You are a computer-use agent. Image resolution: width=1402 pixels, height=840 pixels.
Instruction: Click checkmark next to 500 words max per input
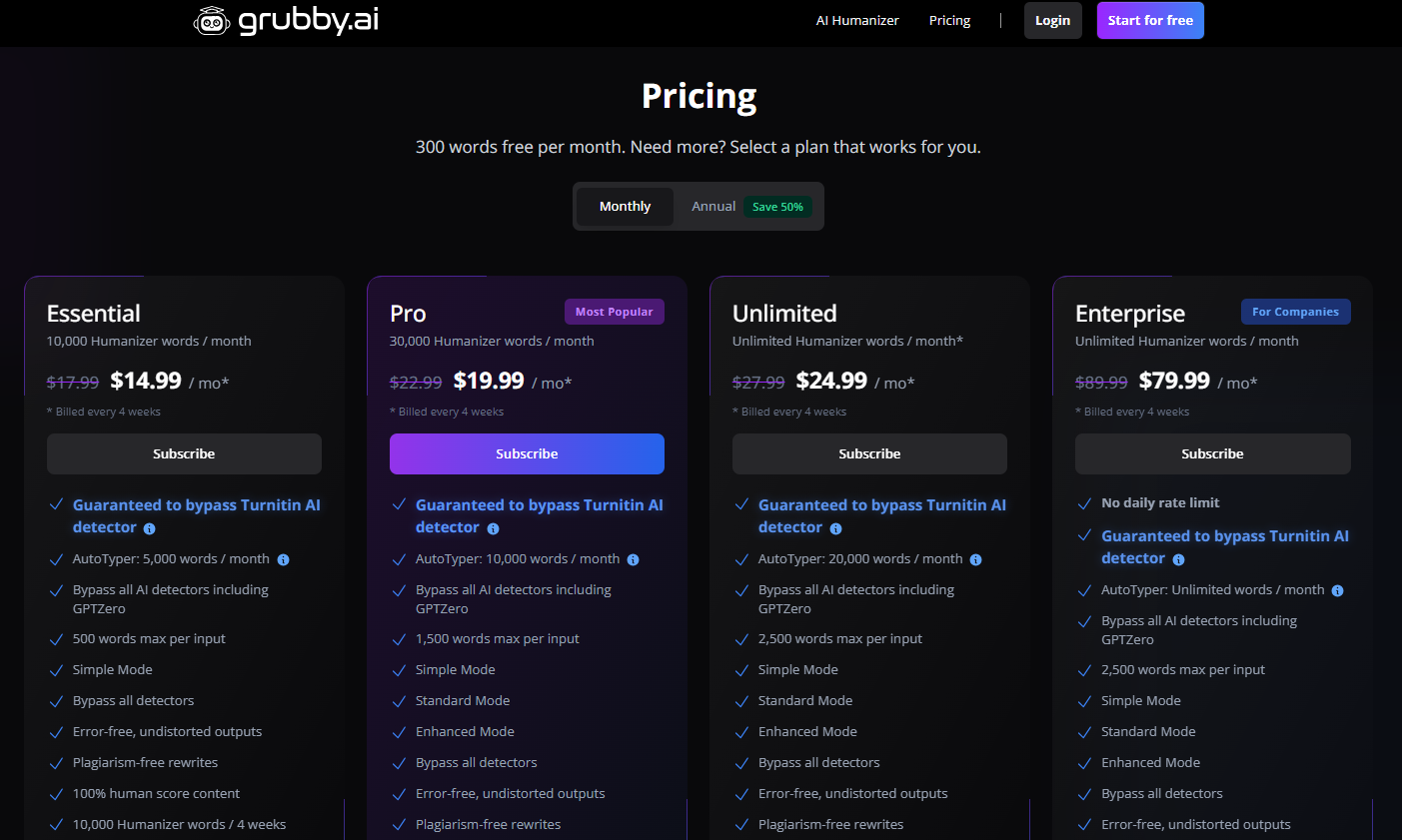click(x=56, y=639)
